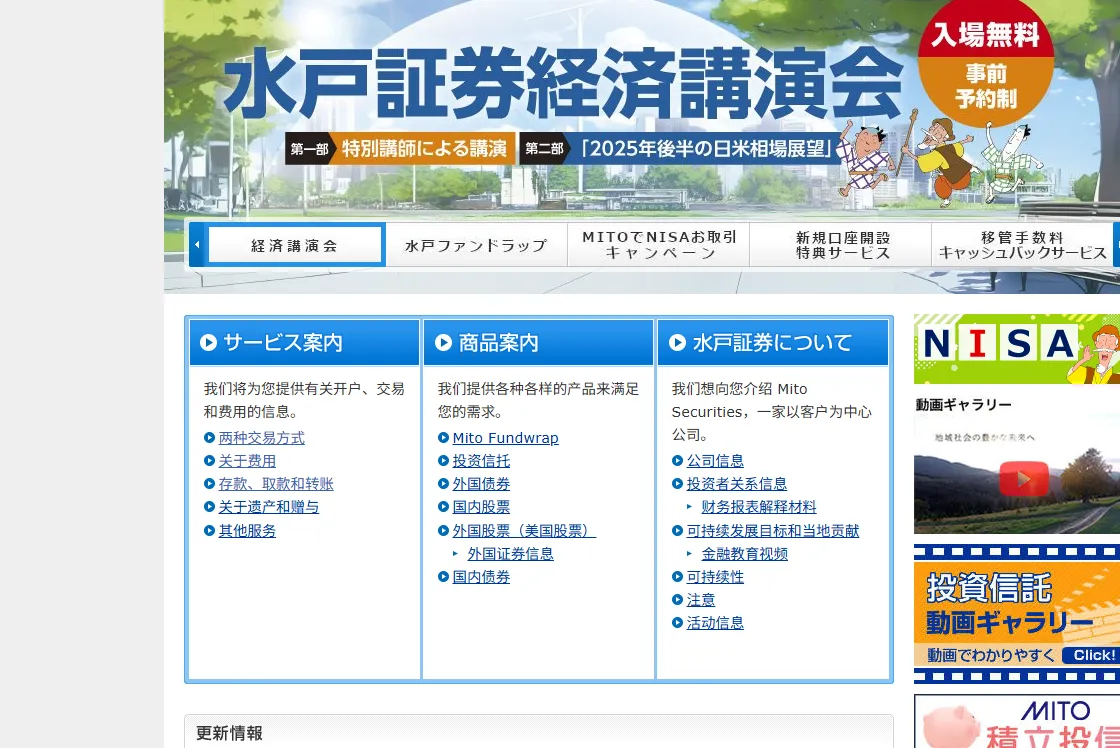Select 移管手数料キャッシュバックサービス tab
The width and height of the screenshot is (1120, 748).
(1022, 245)
